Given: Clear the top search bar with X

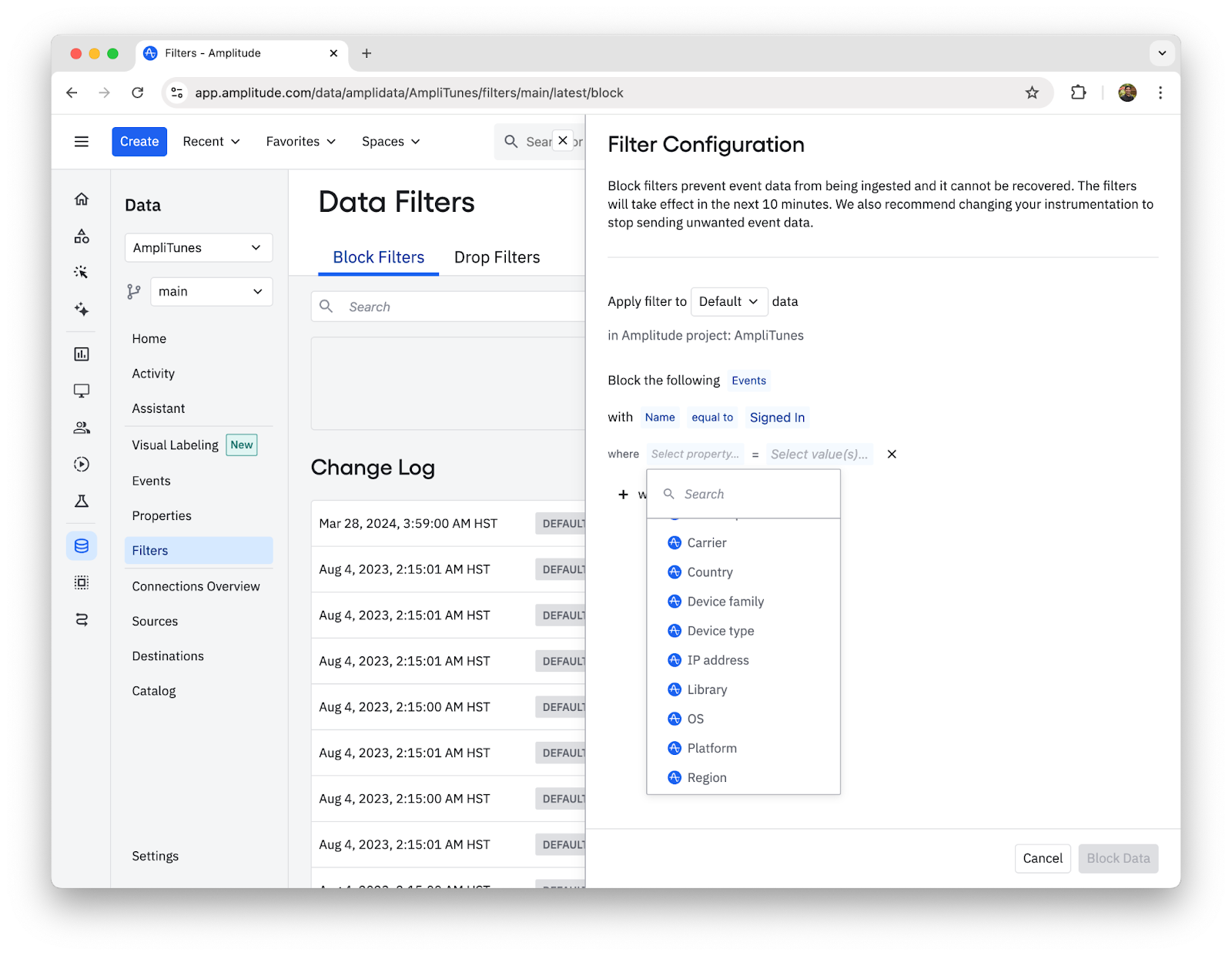Looking at the screenshot, I should [x=563, y=141].
